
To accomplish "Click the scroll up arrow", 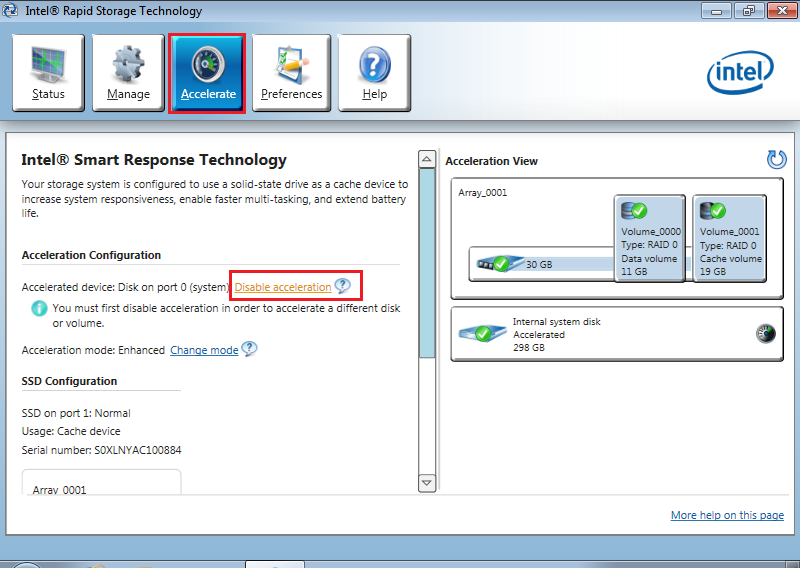I will pos(427,160).
